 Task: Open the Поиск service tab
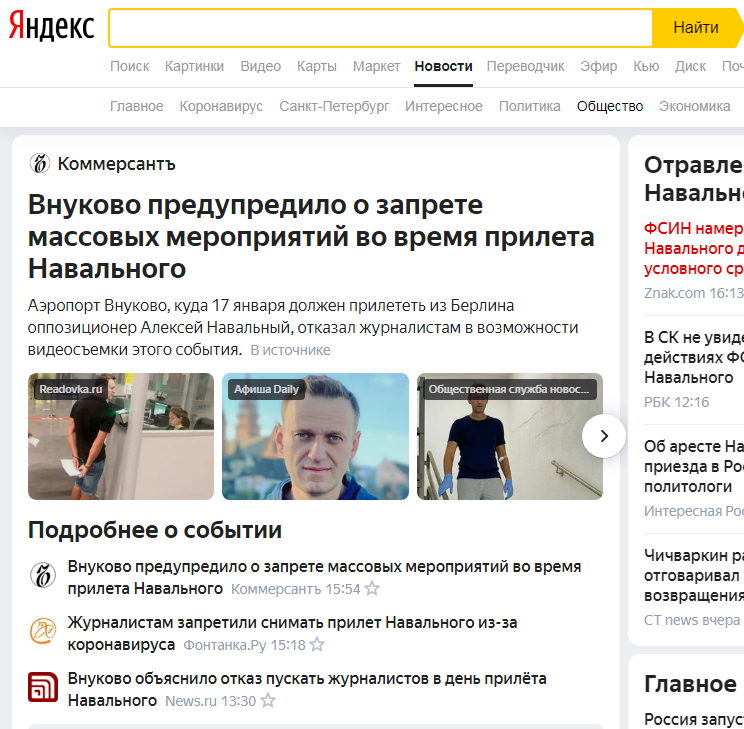click(130, 66)
